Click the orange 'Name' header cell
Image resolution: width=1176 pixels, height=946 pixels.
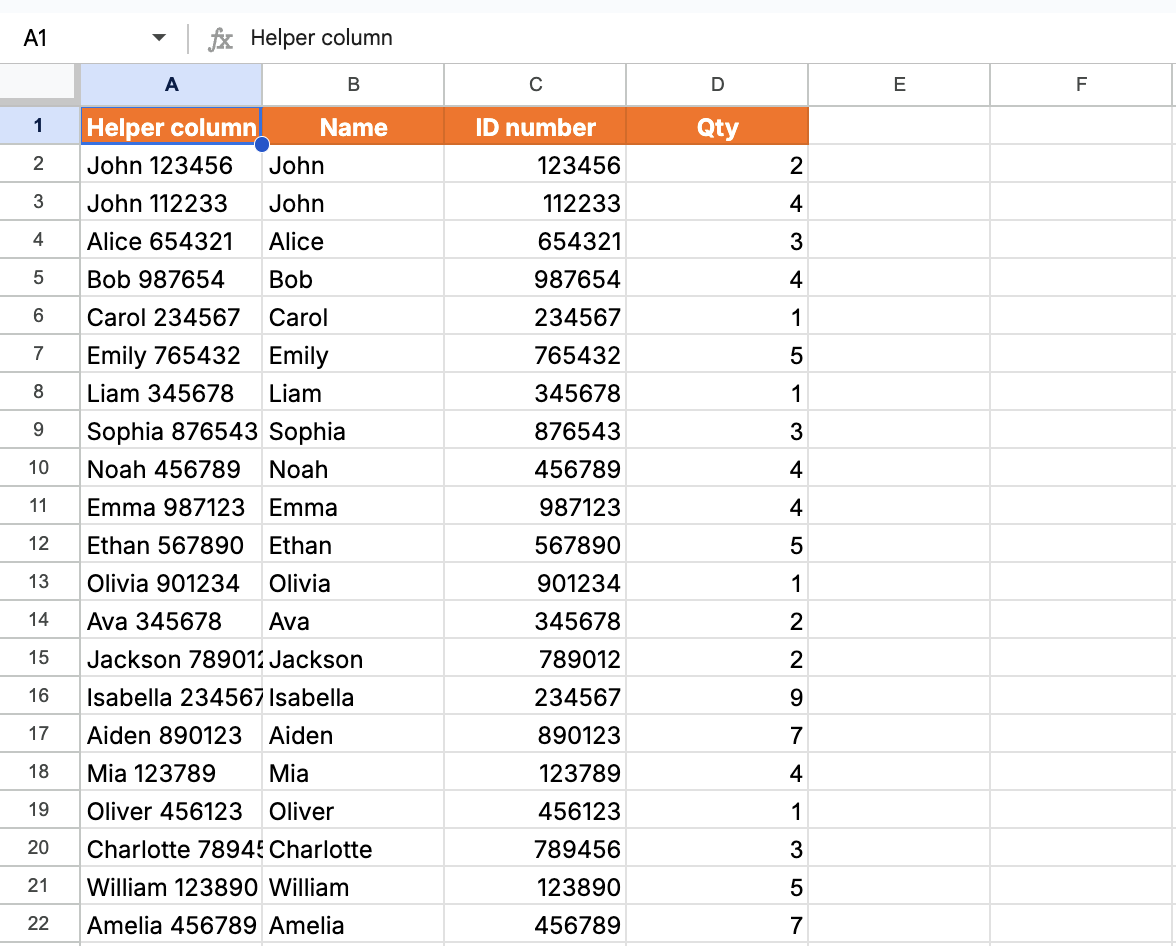(x=353, y=127)
